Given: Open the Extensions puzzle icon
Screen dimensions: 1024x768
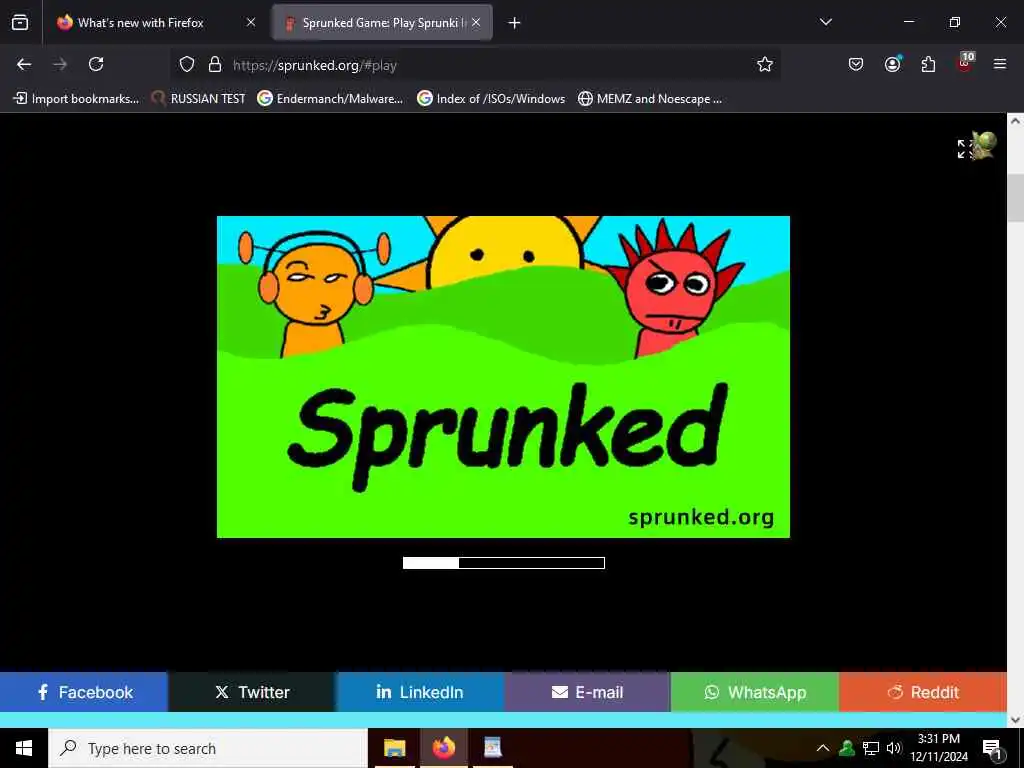Looking at the screenshot, I should click(928, 64).
